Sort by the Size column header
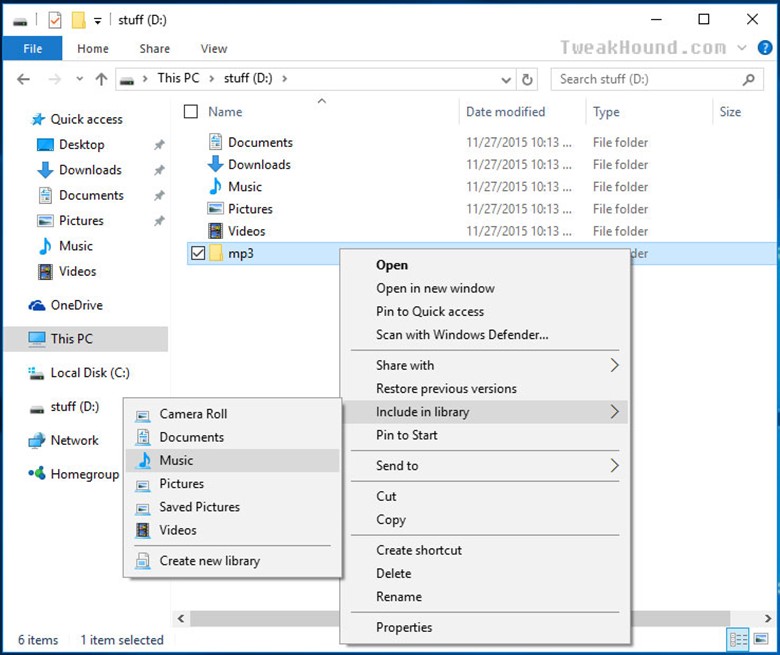Image resolution: width=780 pixels, height=655 pixels. [730, 111]
